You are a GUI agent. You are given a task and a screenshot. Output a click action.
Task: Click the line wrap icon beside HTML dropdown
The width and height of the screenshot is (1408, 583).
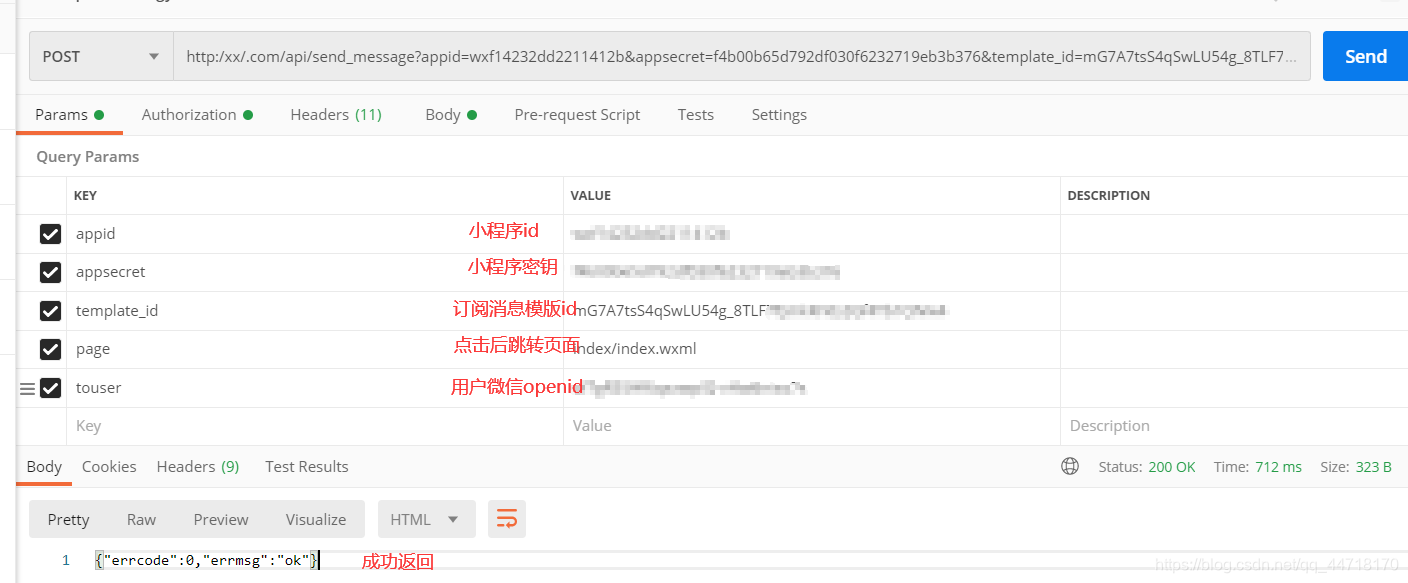(507, 518)
